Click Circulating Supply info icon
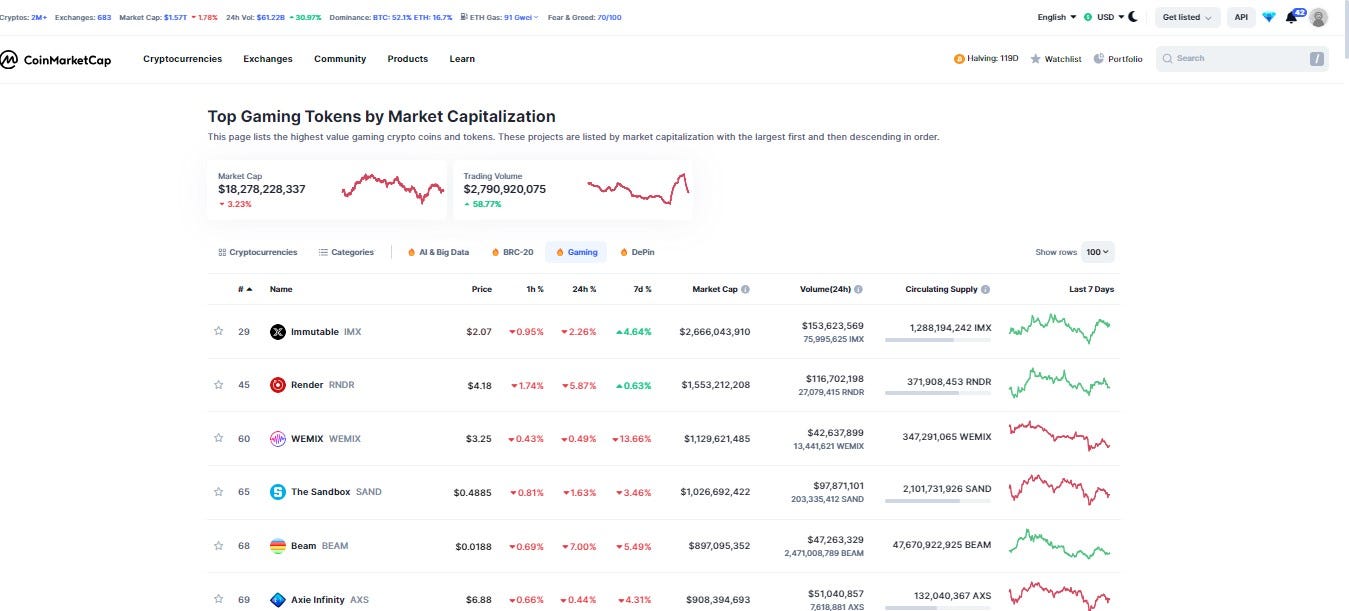Image resolution: width=1349 pixels, height=611 pixels. (986, 290)
